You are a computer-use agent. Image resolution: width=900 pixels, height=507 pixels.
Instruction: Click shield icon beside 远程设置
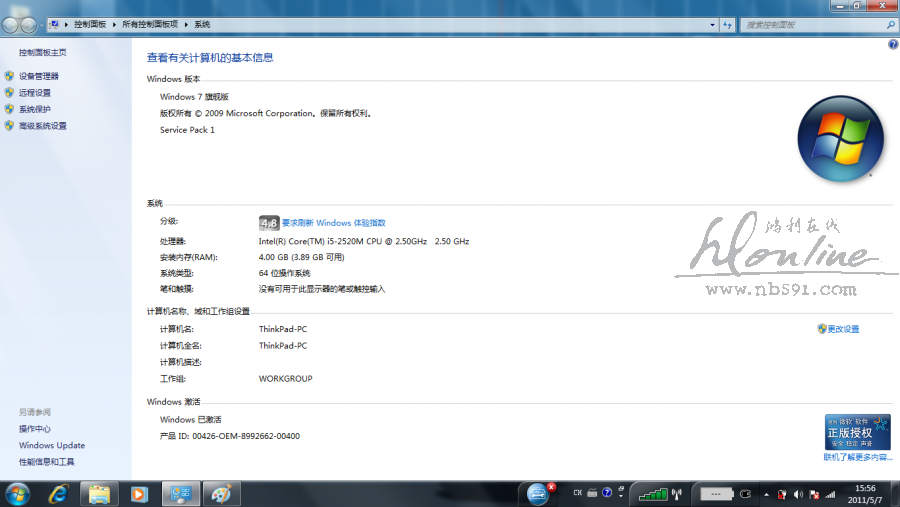[x=9, y=92]
